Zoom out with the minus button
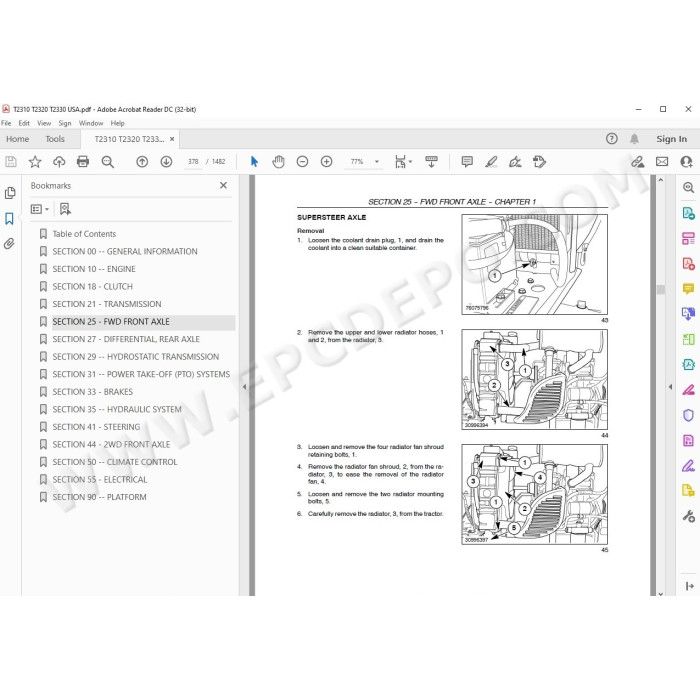Viewport: 700px width, 700px height. point(302,162)
